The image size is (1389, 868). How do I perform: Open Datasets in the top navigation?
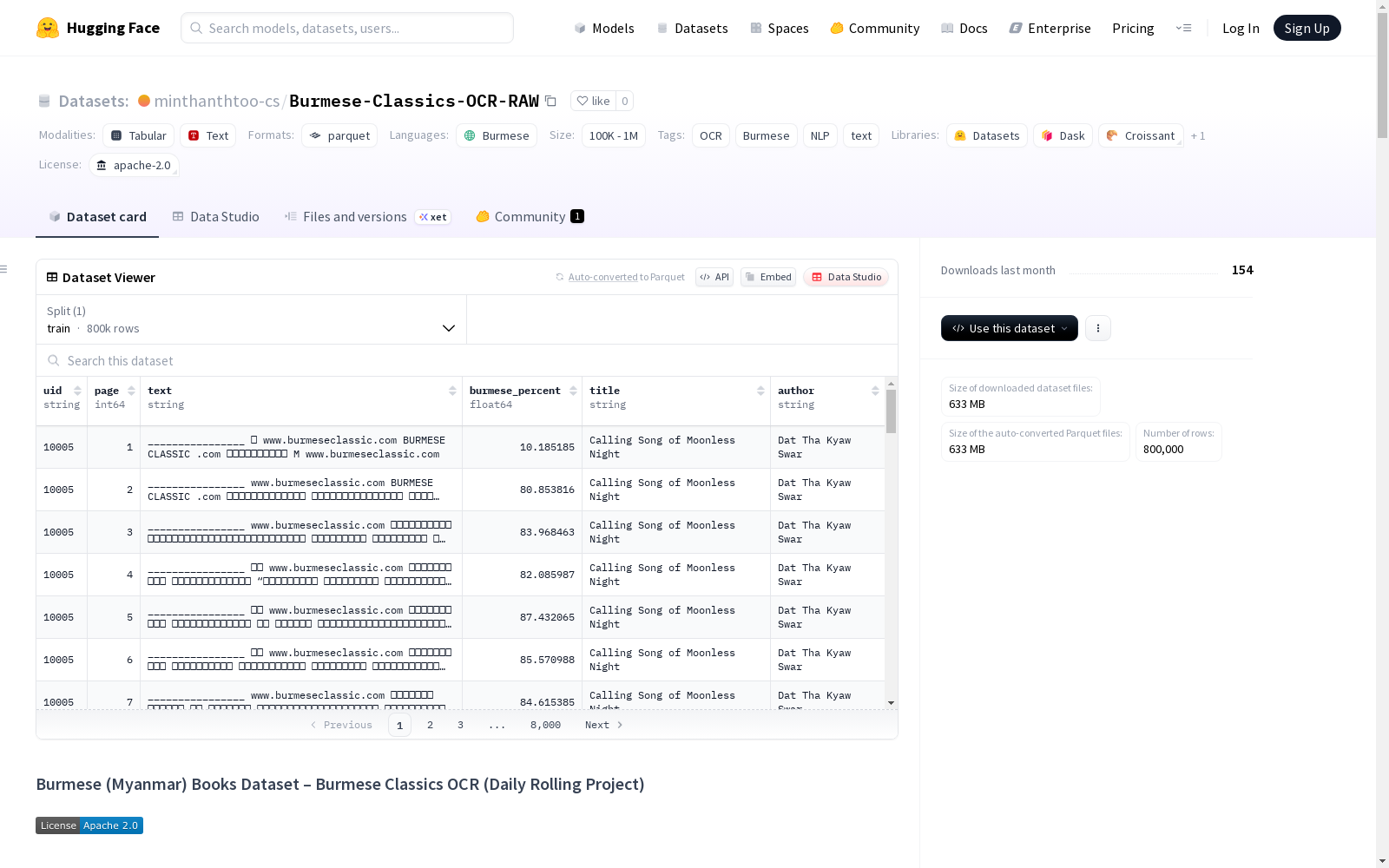(x=692, y=28)
